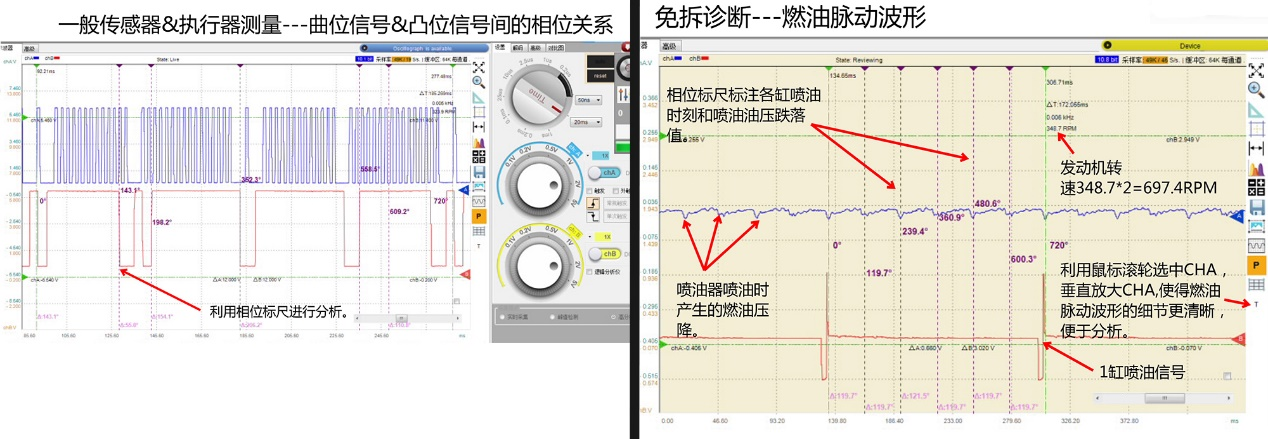Open spectrum histogram icon in left oscilloscope toolbar
This screenshot has height=439, width=1268.
pyautogui.click(x=478, y=142)
